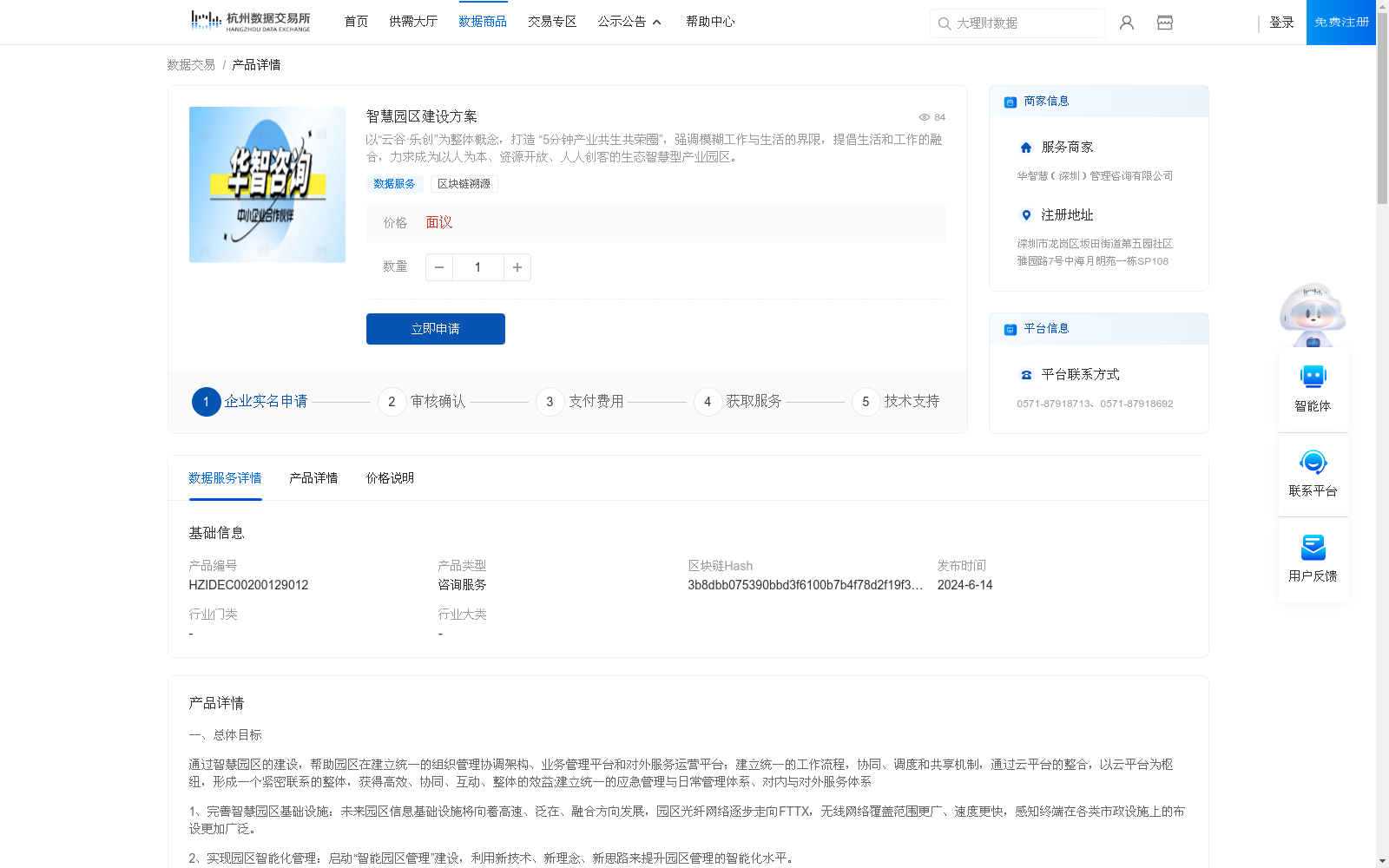Image resolution: width=1389 pixels, height=868 pixels.
Task: Open 交易专区 navigation item
Action: pyautogui.click(x=552, y=22)
